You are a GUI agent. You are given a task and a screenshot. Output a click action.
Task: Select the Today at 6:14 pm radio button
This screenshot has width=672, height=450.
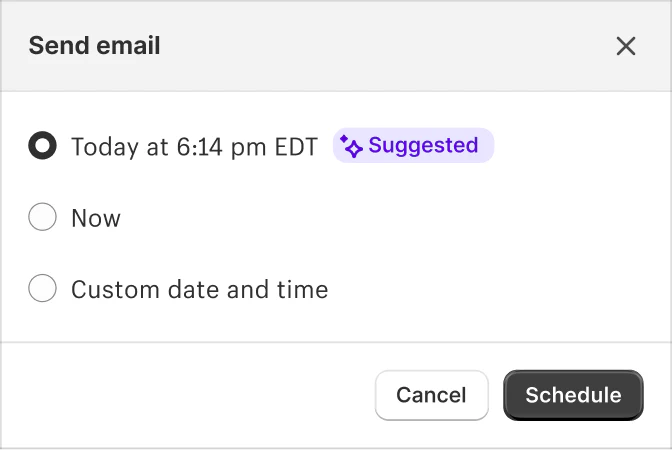point(42,146)
